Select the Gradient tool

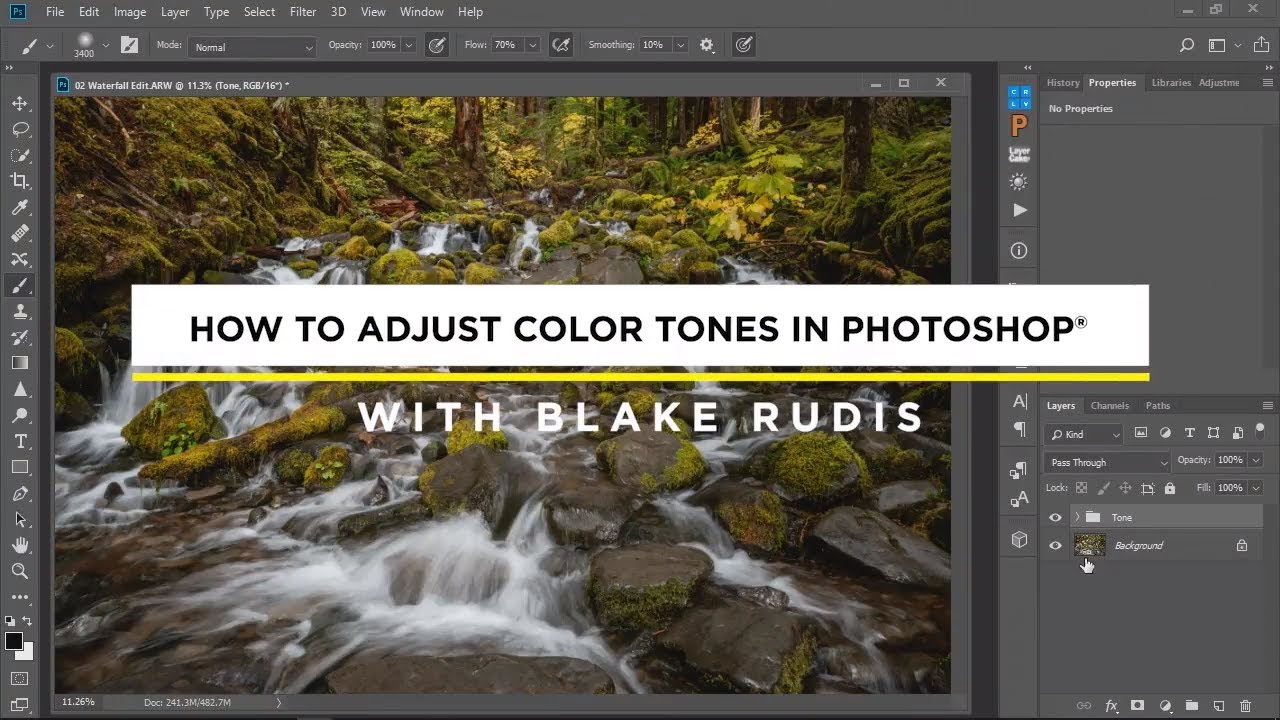tap(19, 363)
